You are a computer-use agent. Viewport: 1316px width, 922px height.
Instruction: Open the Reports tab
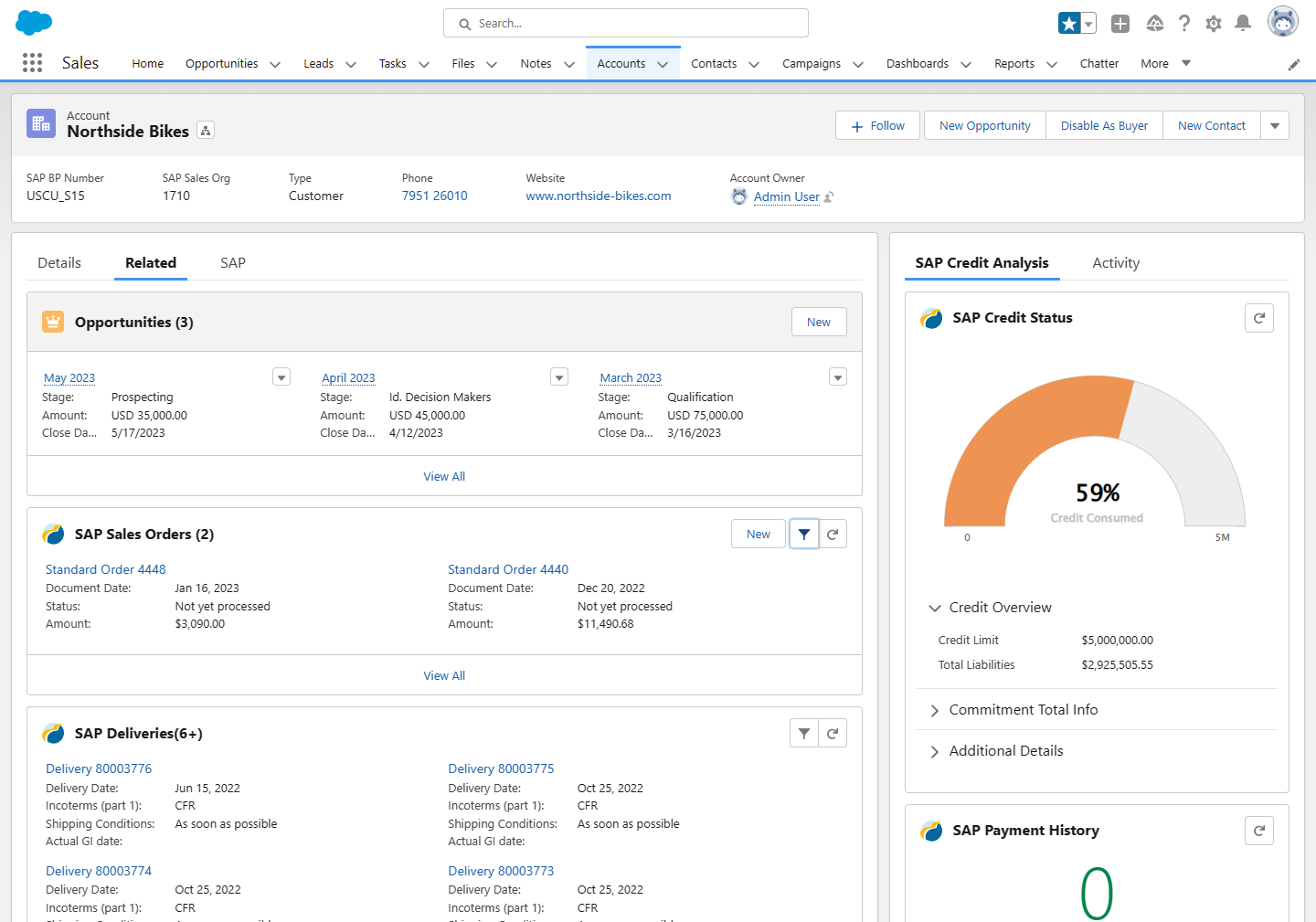pos(1014,63)
